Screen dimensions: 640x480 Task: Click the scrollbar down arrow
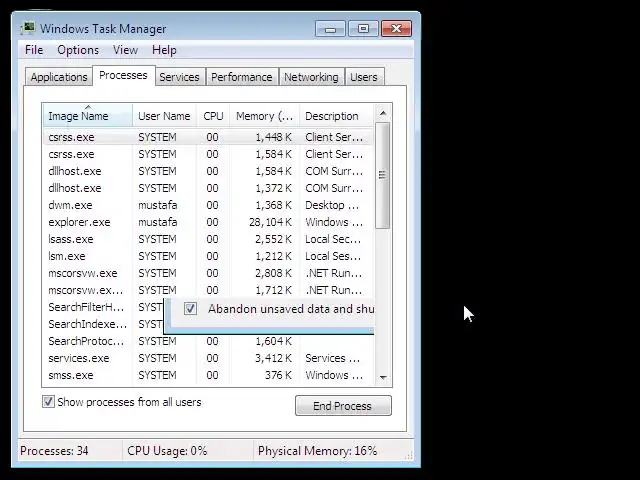[x=383, y=378]
